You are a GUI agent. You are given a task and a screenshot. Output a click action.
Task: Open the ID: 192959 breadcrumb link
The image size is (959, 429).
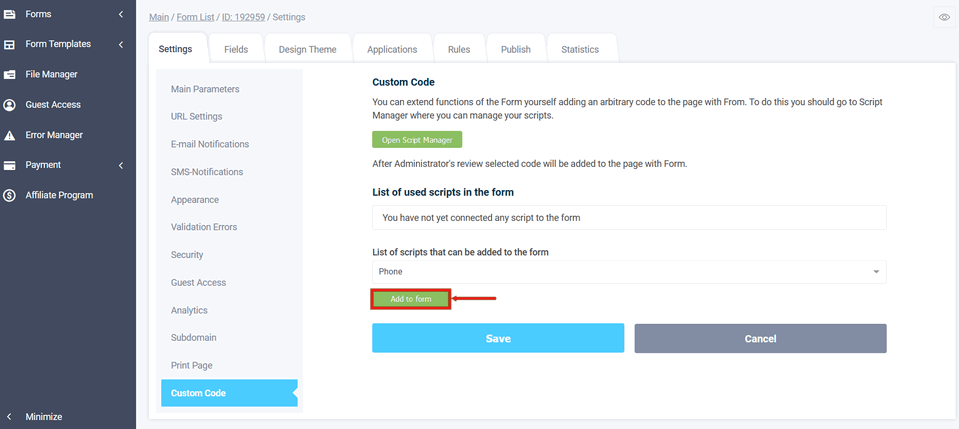pyautogui.click(x=243, y=17)
